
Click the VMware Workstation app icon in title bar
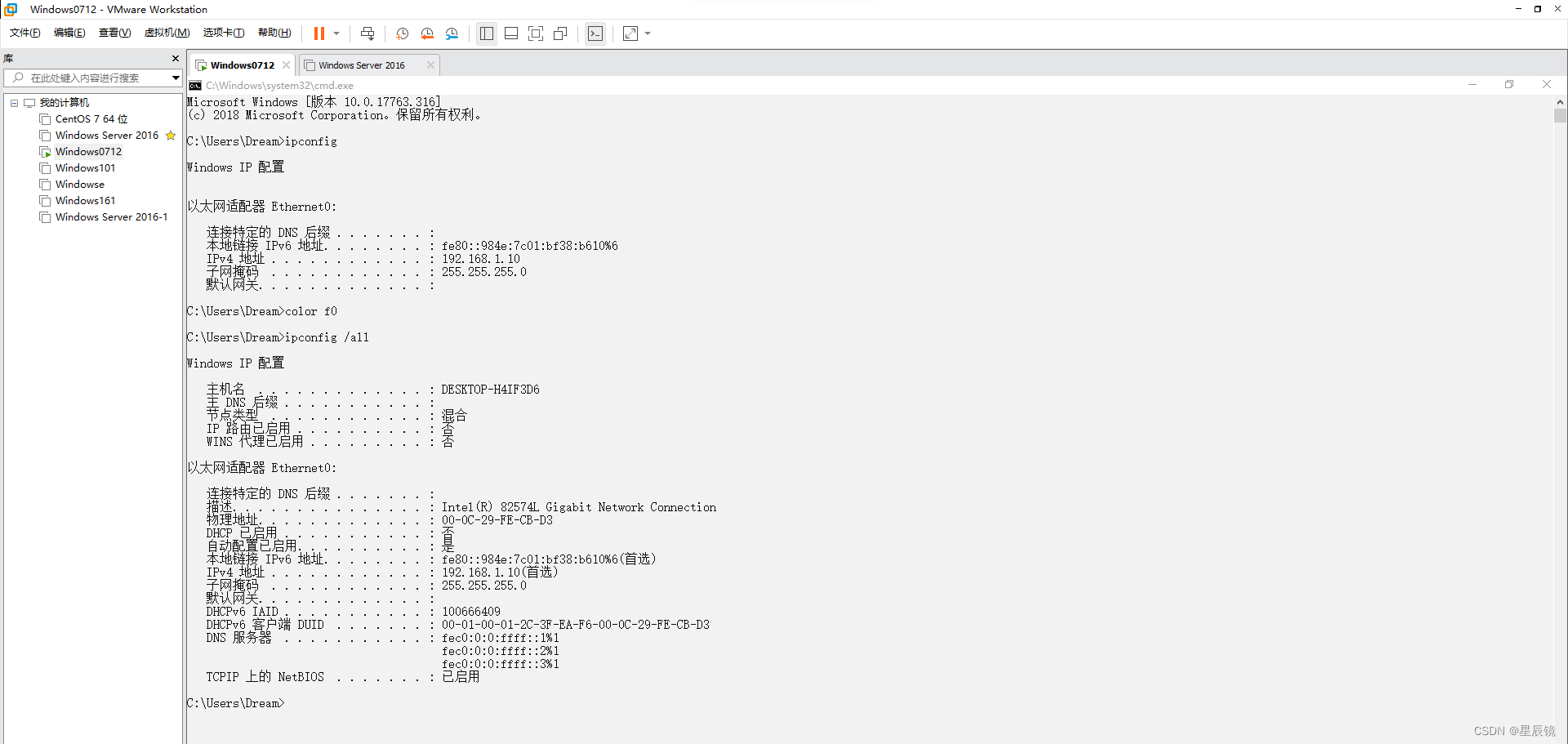(x=11, y=9)
